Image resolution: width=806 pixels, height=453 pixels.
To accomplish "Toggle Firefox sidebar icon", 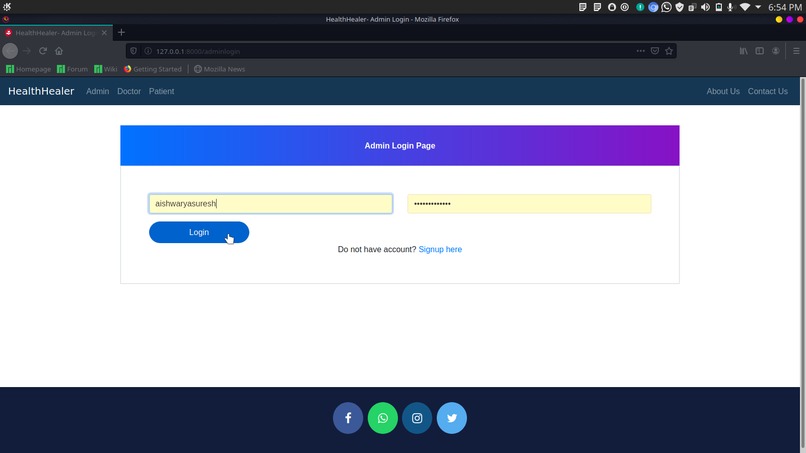I will click(759, 51).
